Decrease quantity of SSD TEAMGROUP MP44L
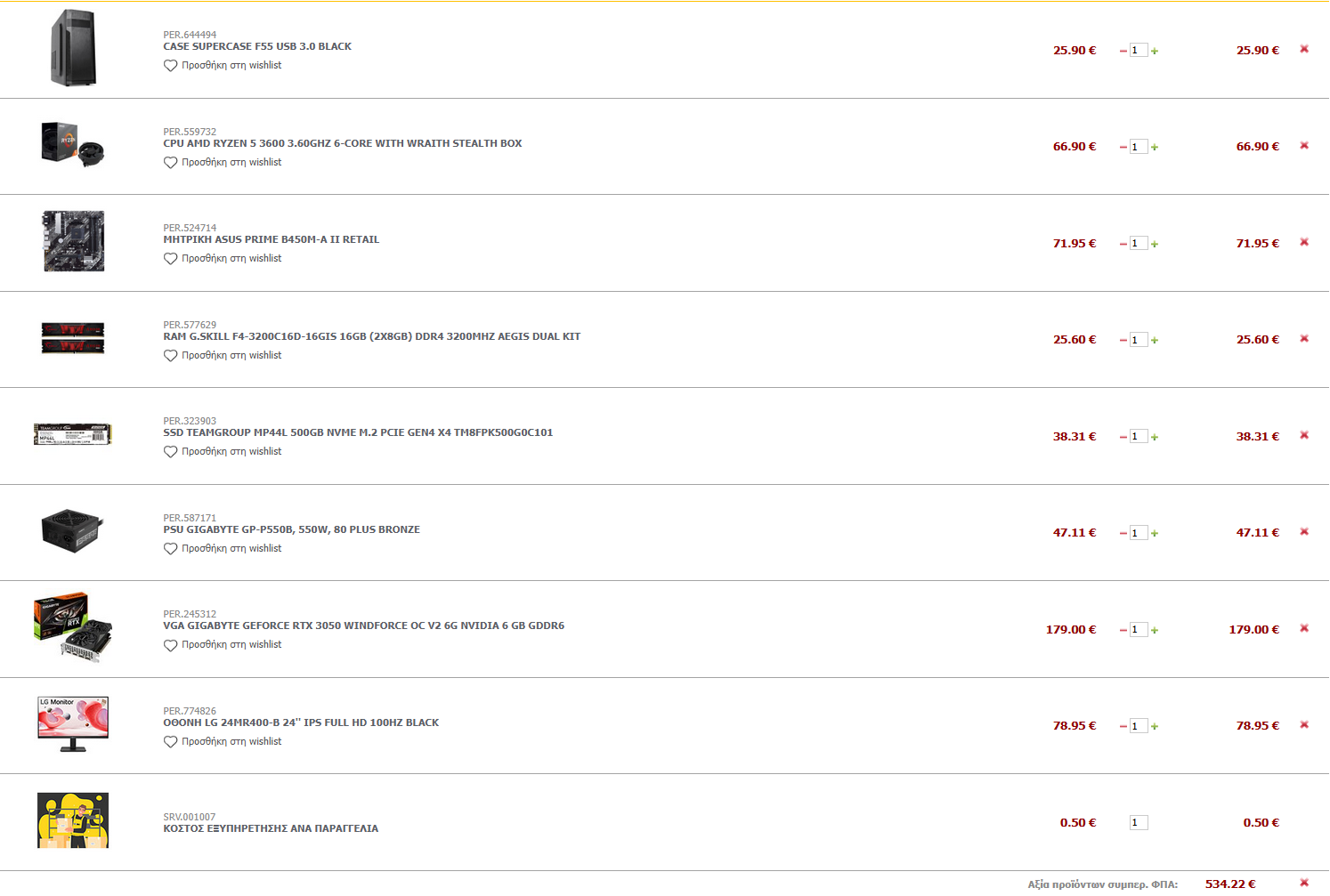 (x=1123, y=437)
